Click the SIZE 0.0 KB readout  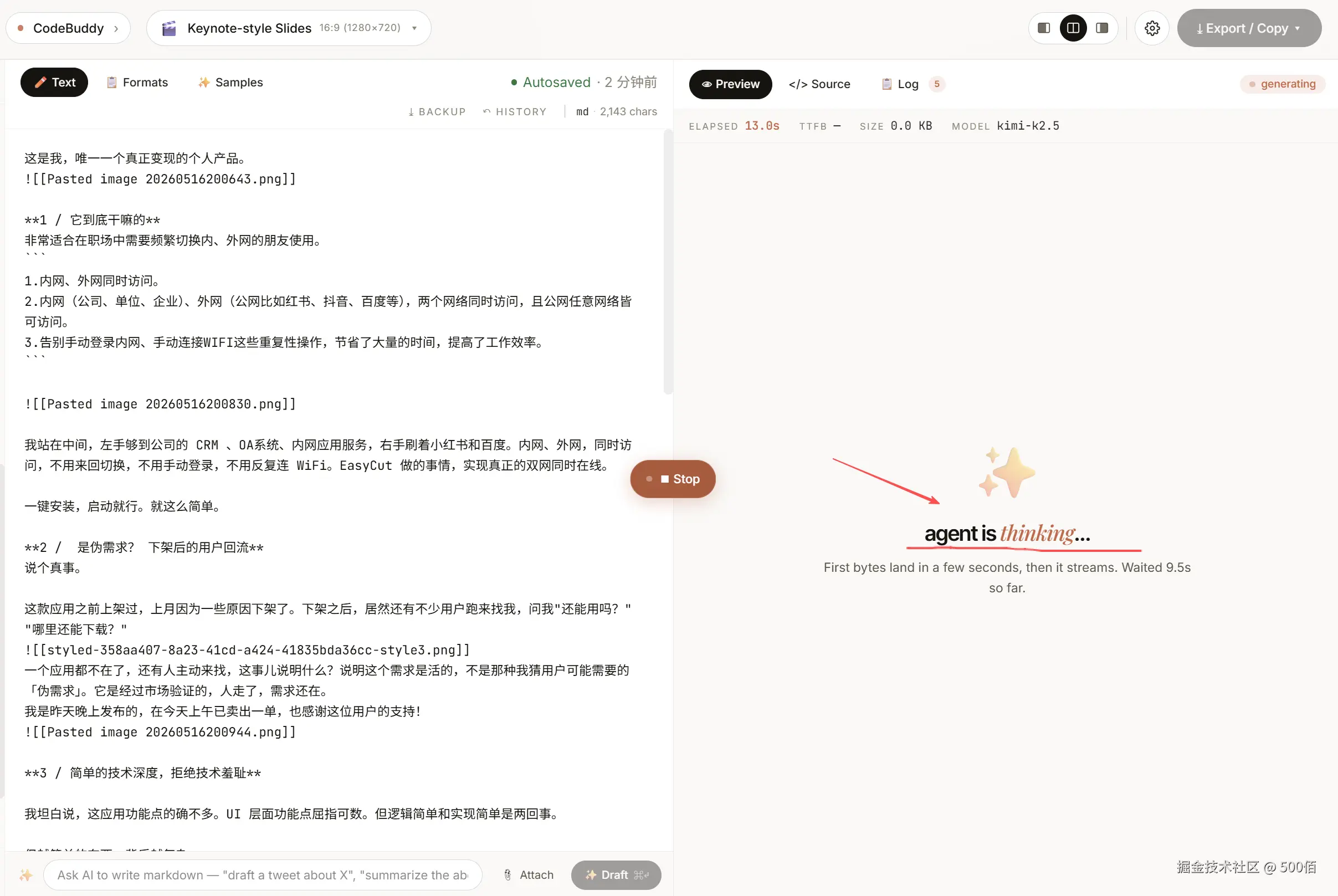click(x=895, y=126)
